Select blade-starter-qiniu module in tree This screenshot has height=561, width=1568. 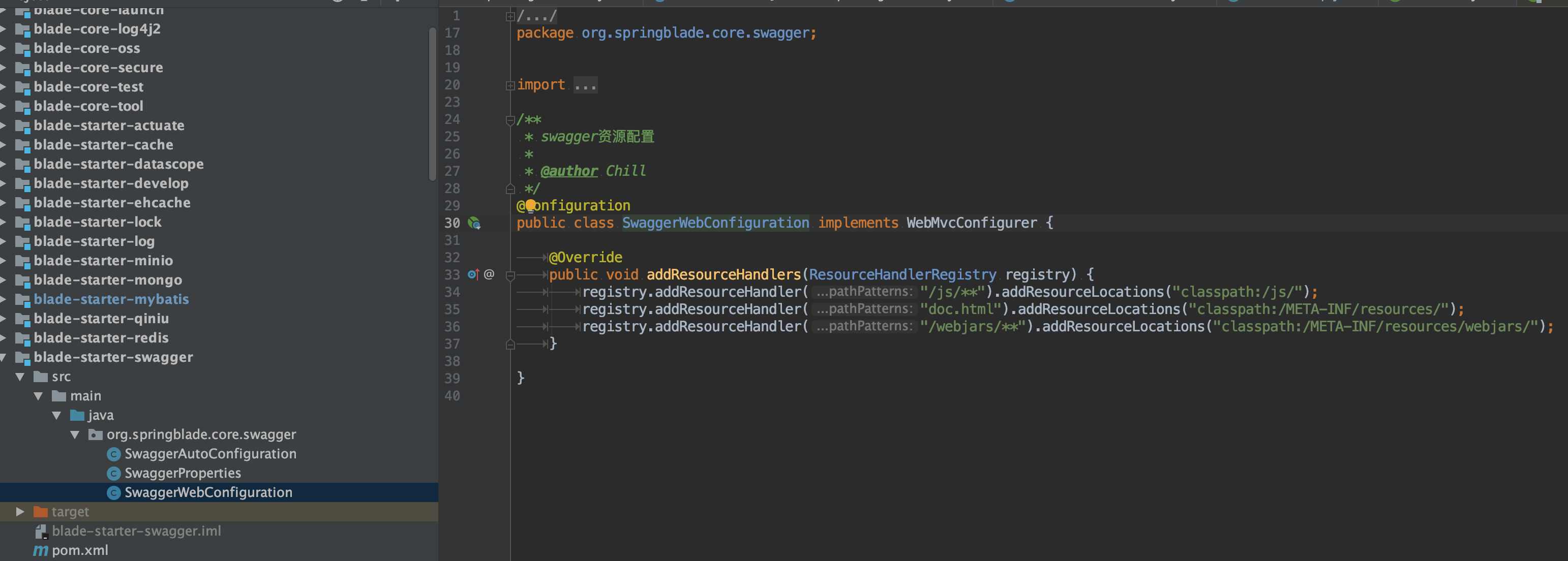(102, 319)
